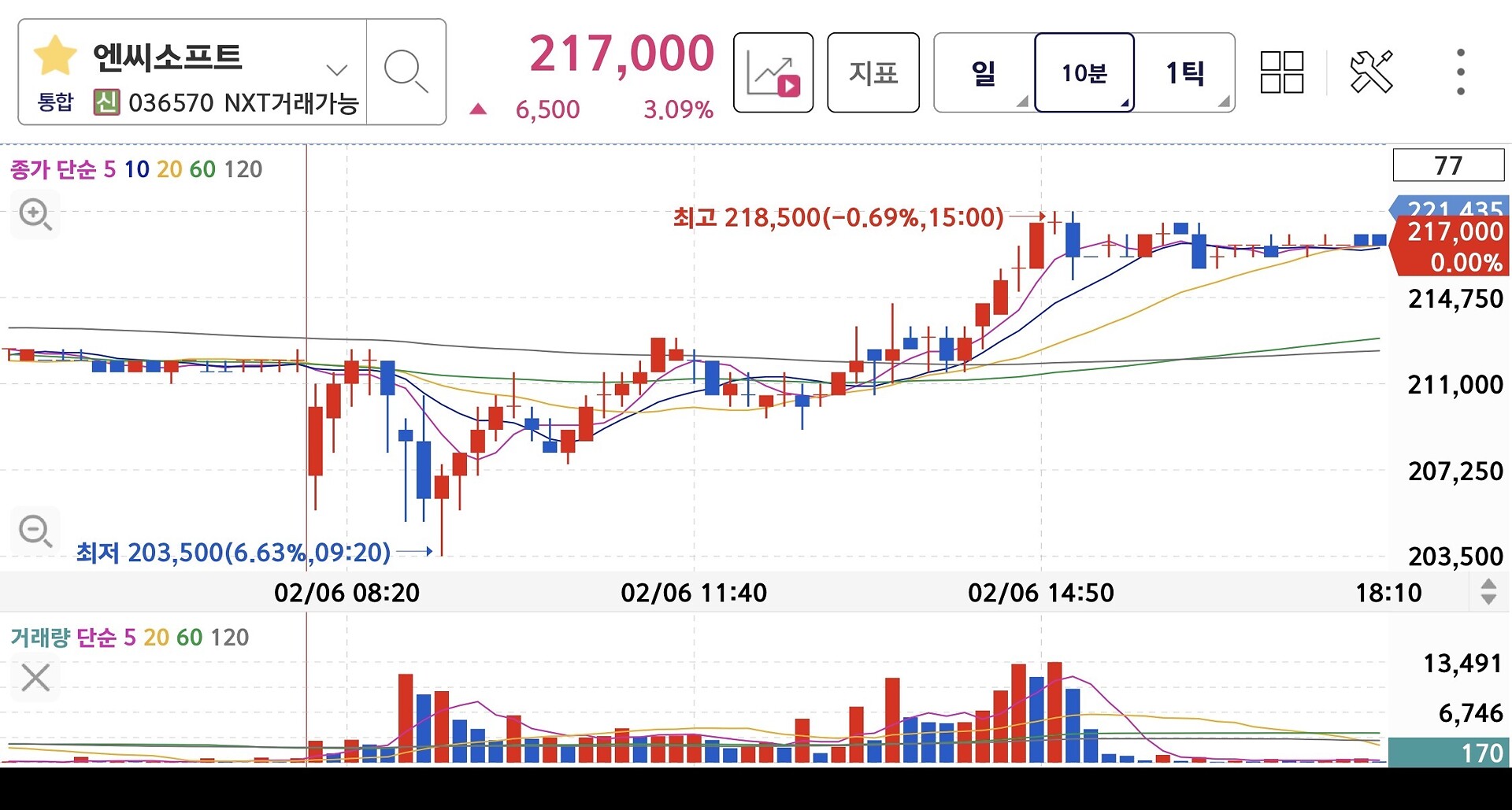Screen dimensions: 1512x810
Task: Click the red up-triangle change indicator
Action: click(x=478, y=109)
